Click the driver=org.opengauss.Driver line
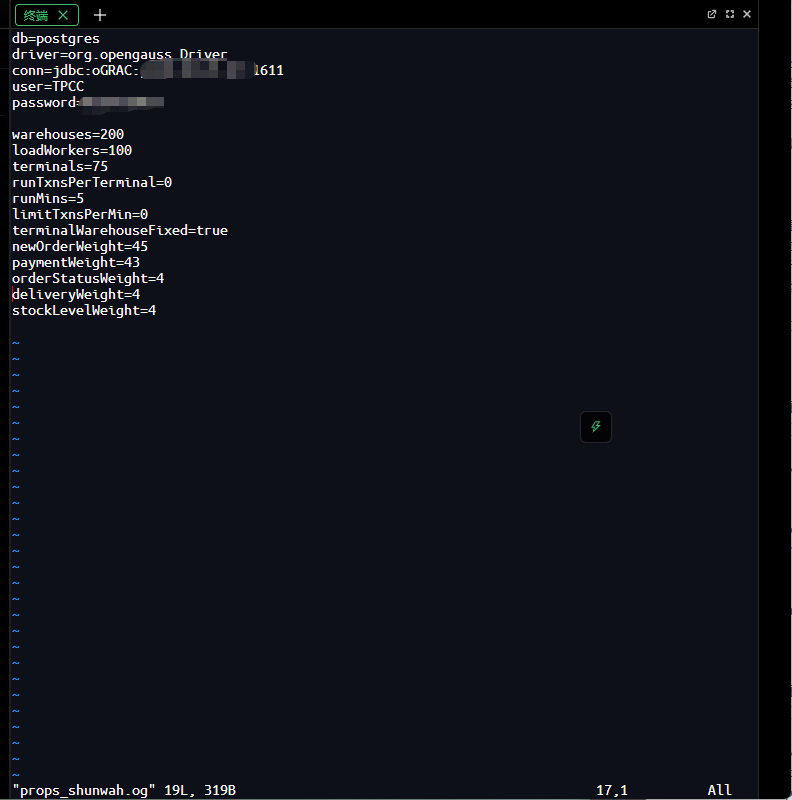Image resolution: width=792 pixels, height=800 pixels. [119, 55]
